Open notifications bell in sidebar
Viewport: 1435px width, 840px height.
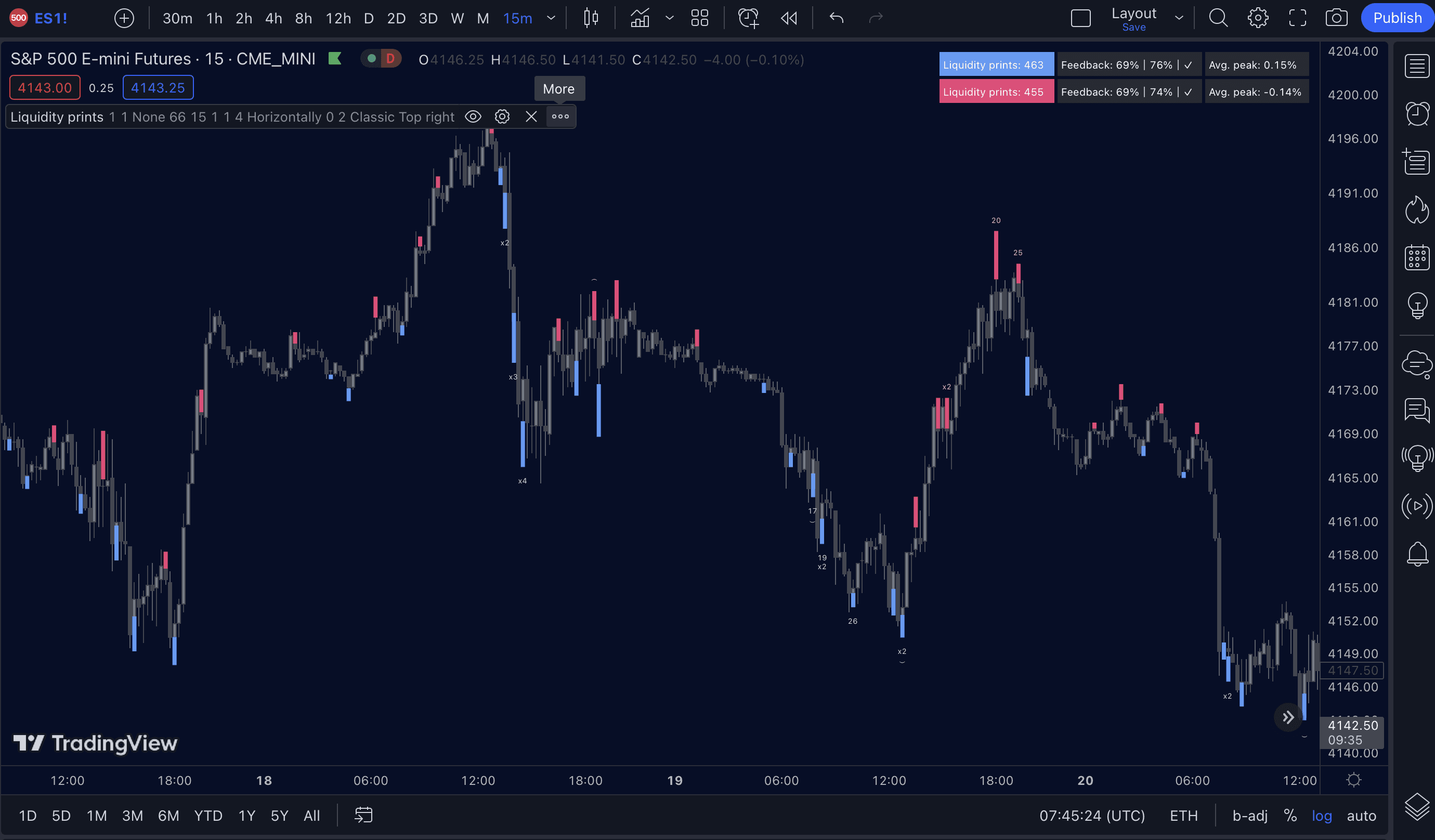[1417, 554]
